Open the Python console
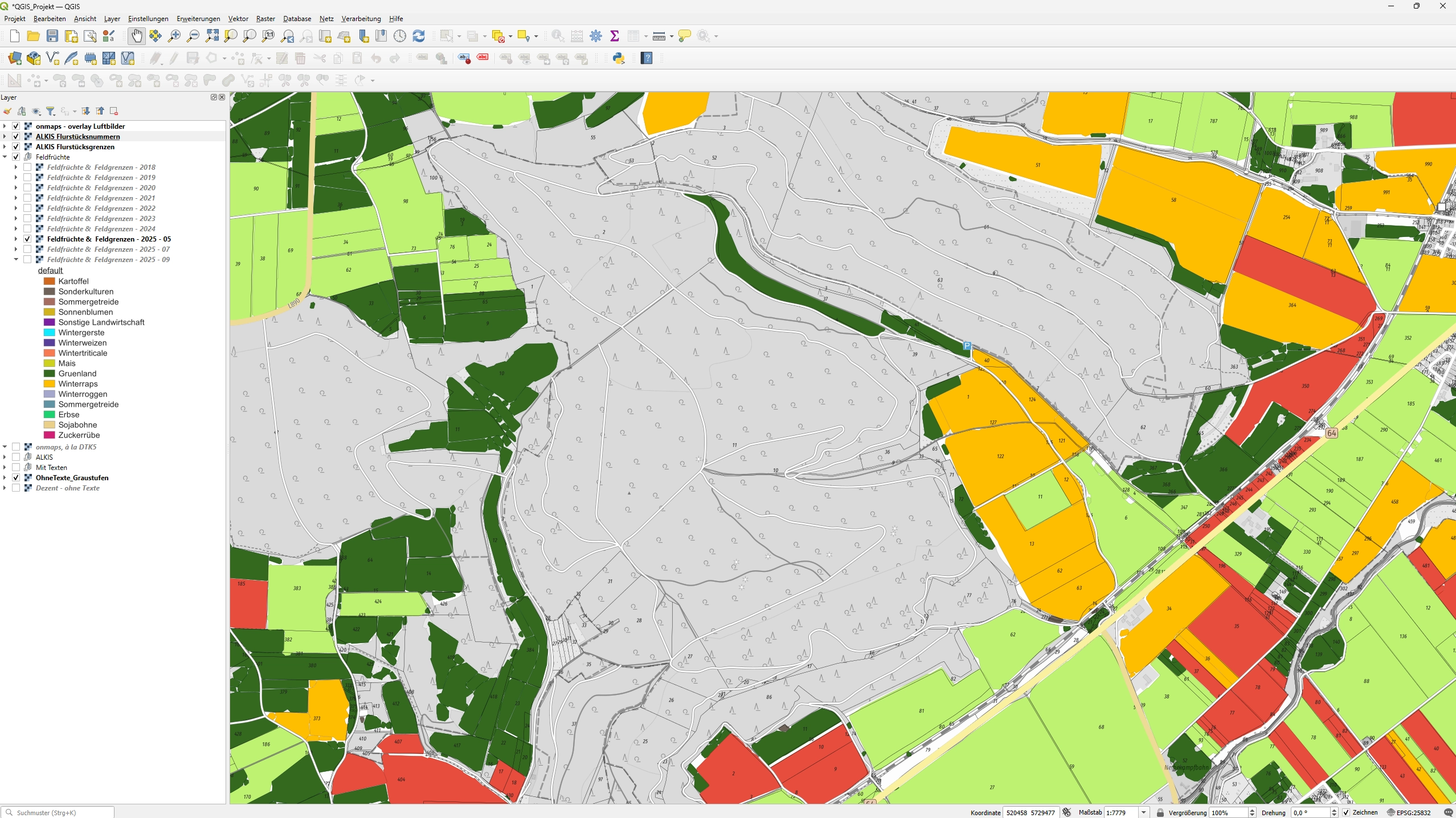Image resolution: width=1456 pixels, height=818 pixels. (619, 58)
